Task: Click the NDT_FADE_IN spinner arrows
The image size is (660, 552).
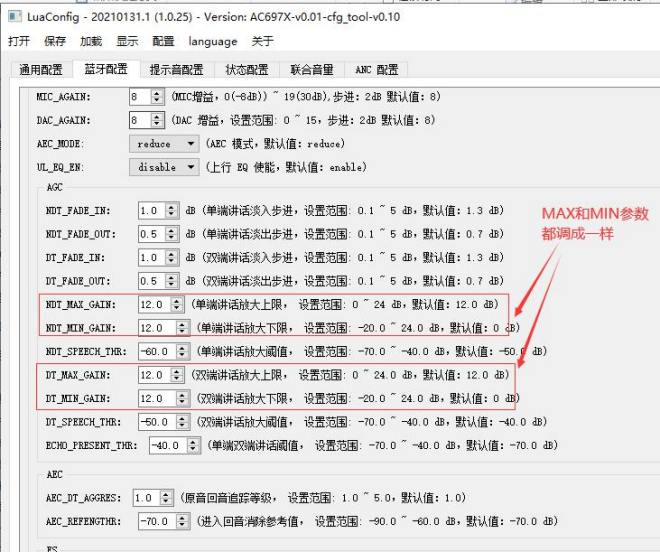Action: [x=171, y=211]
